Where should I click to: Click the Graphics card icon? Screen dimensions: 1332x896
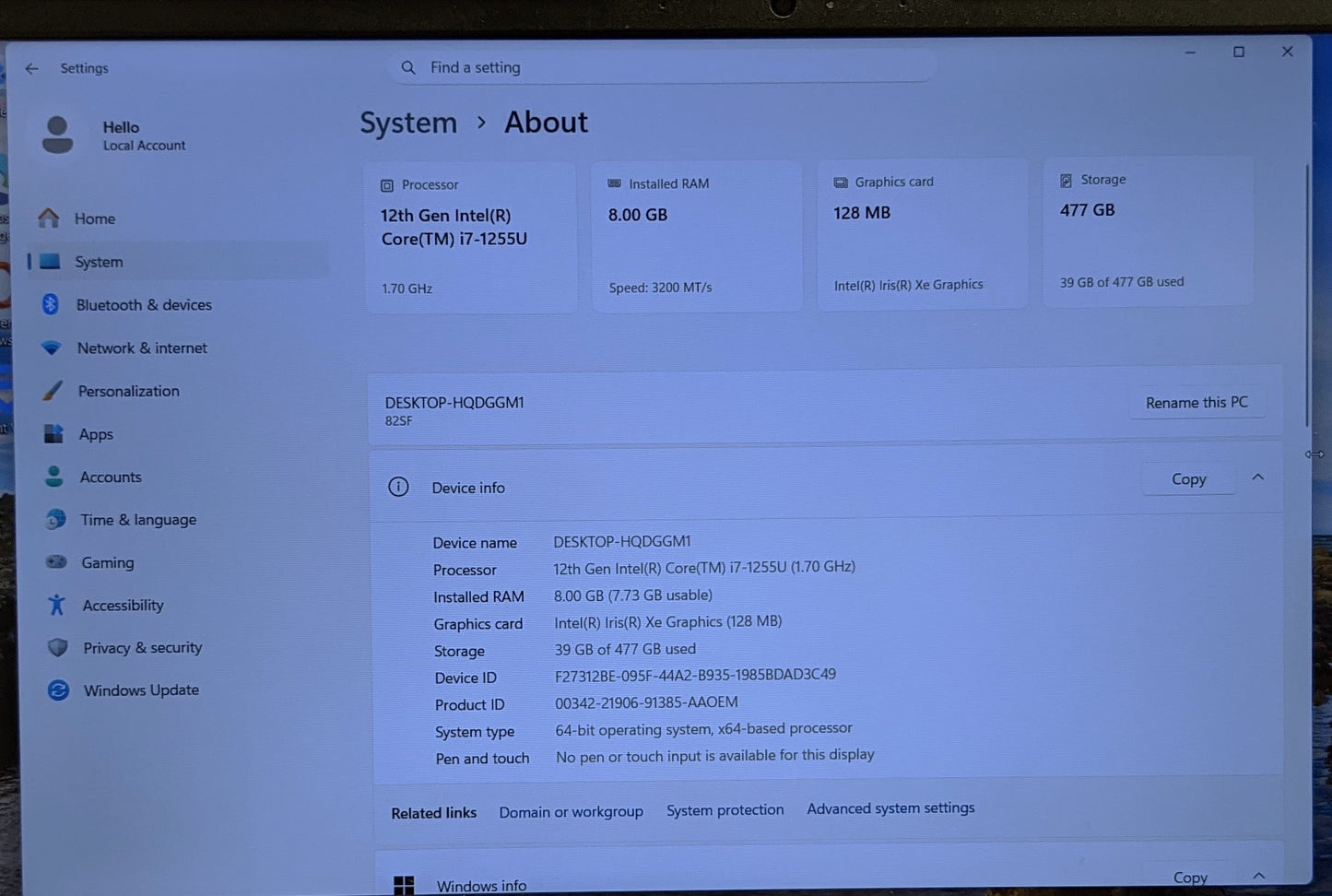pos(841,183)
